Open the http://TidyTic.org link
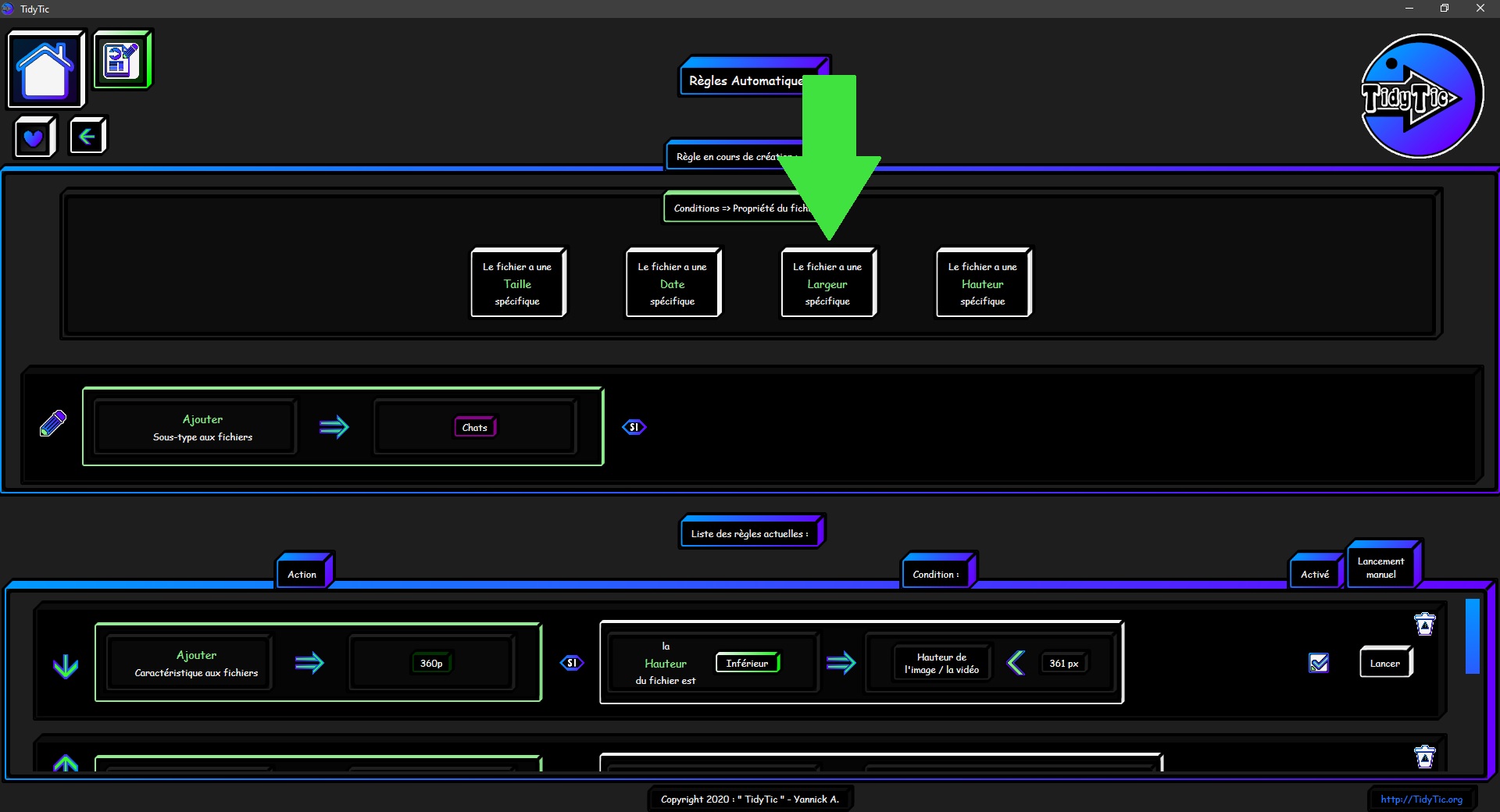Screen dimensions: 1500x812 (x=1421, y=799)
